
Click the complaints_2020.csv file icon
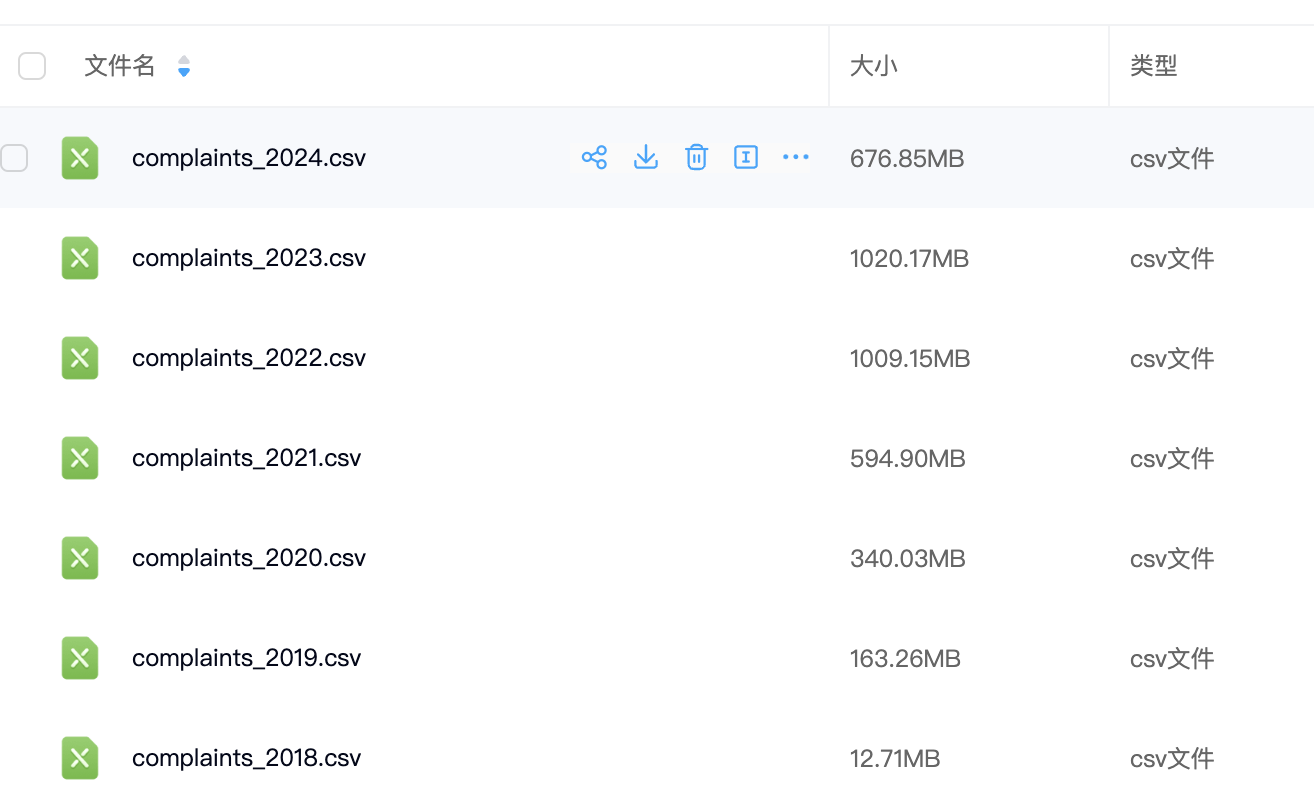[x=80, y=558]
